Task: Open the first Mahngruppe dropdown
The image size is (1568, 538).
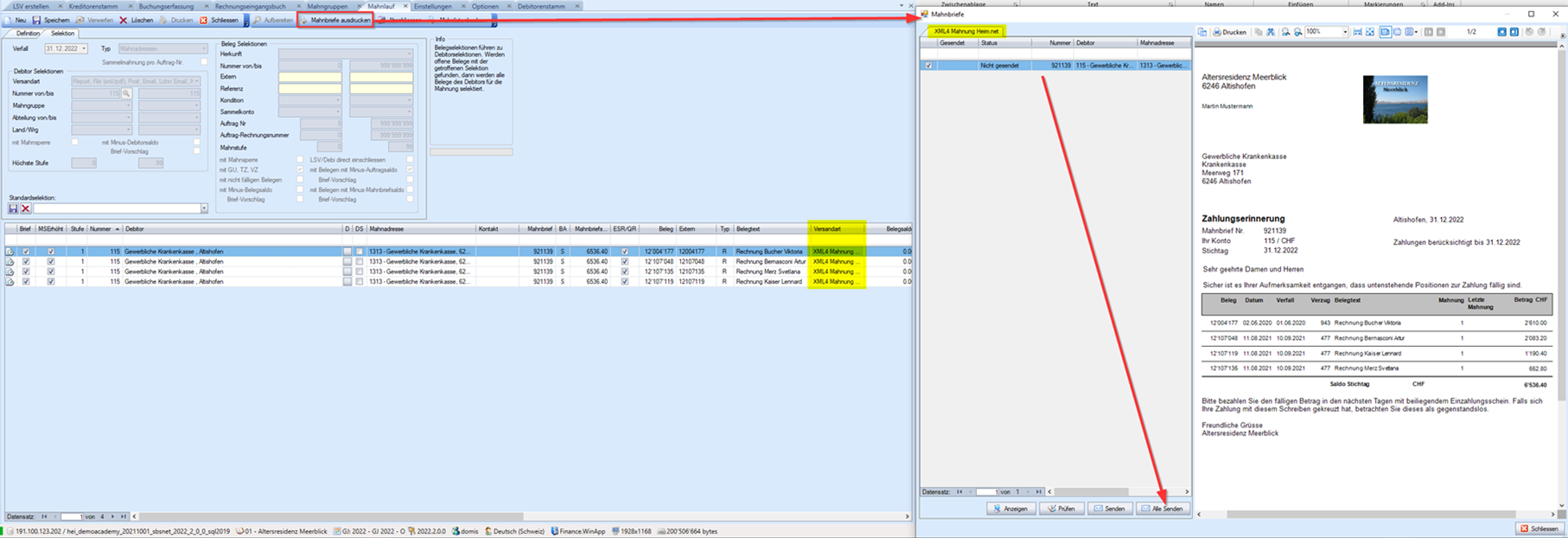Action: 129,106
